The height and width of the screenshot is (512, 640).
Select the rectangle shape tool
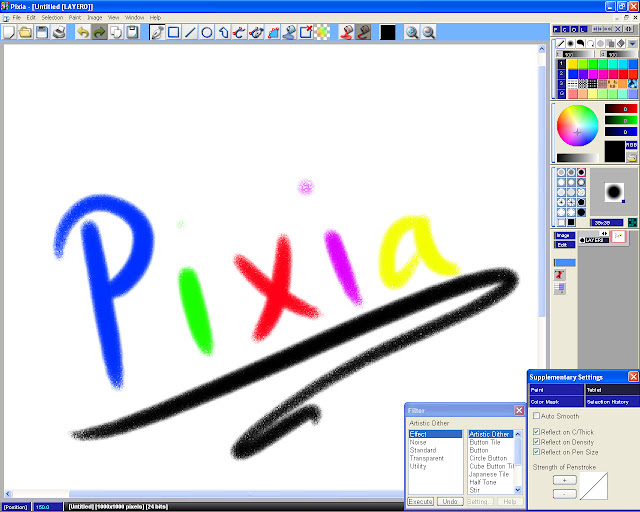tap(174, 32)
